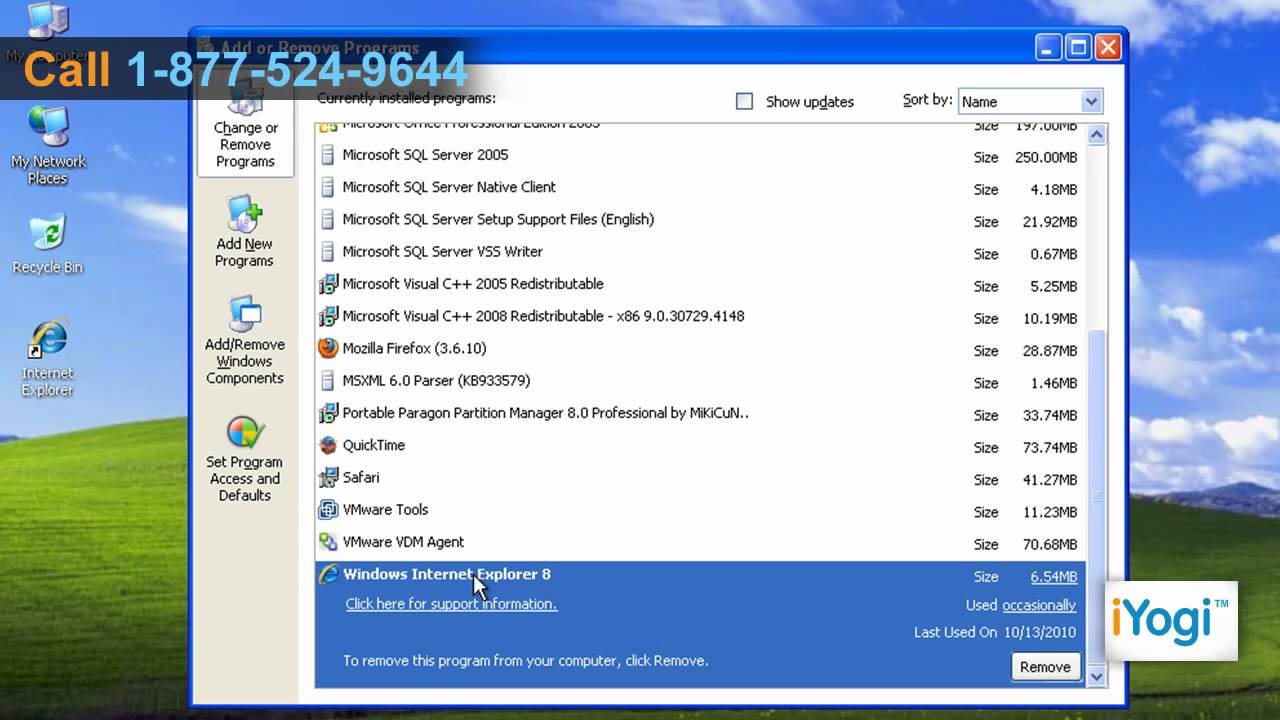Click the Microsoft SQL Server 2005 icon
This screenshot has height=720, width=1280.
tap(328, 156)
